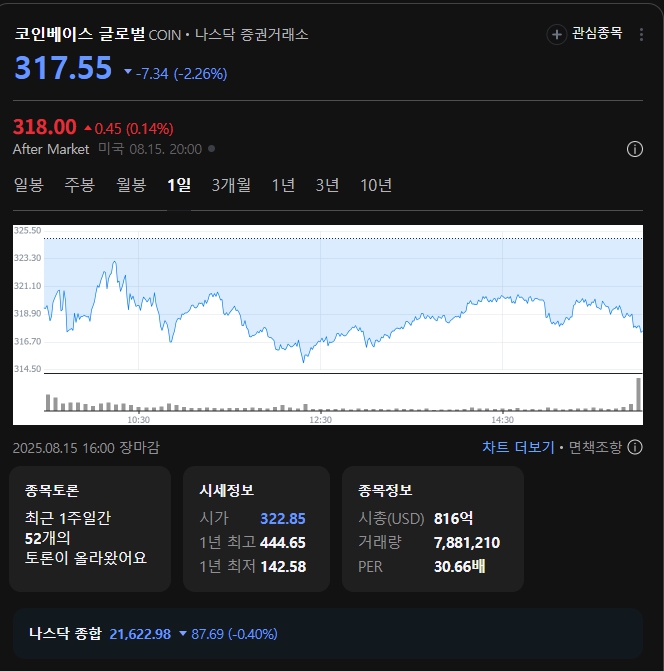Click the 코인베이스 글로벌 stock title

[80, 33]
